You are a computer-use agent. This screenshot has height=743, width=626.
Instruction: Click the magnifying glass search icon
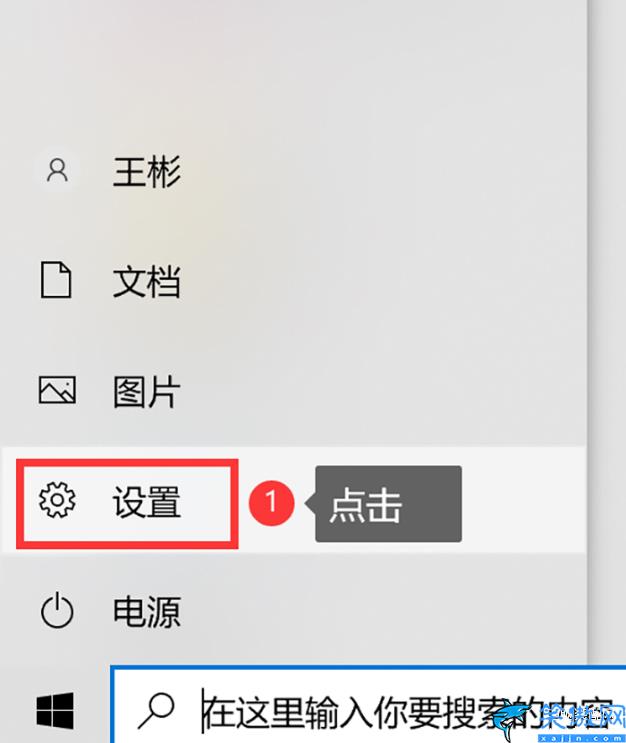point(156,711)
